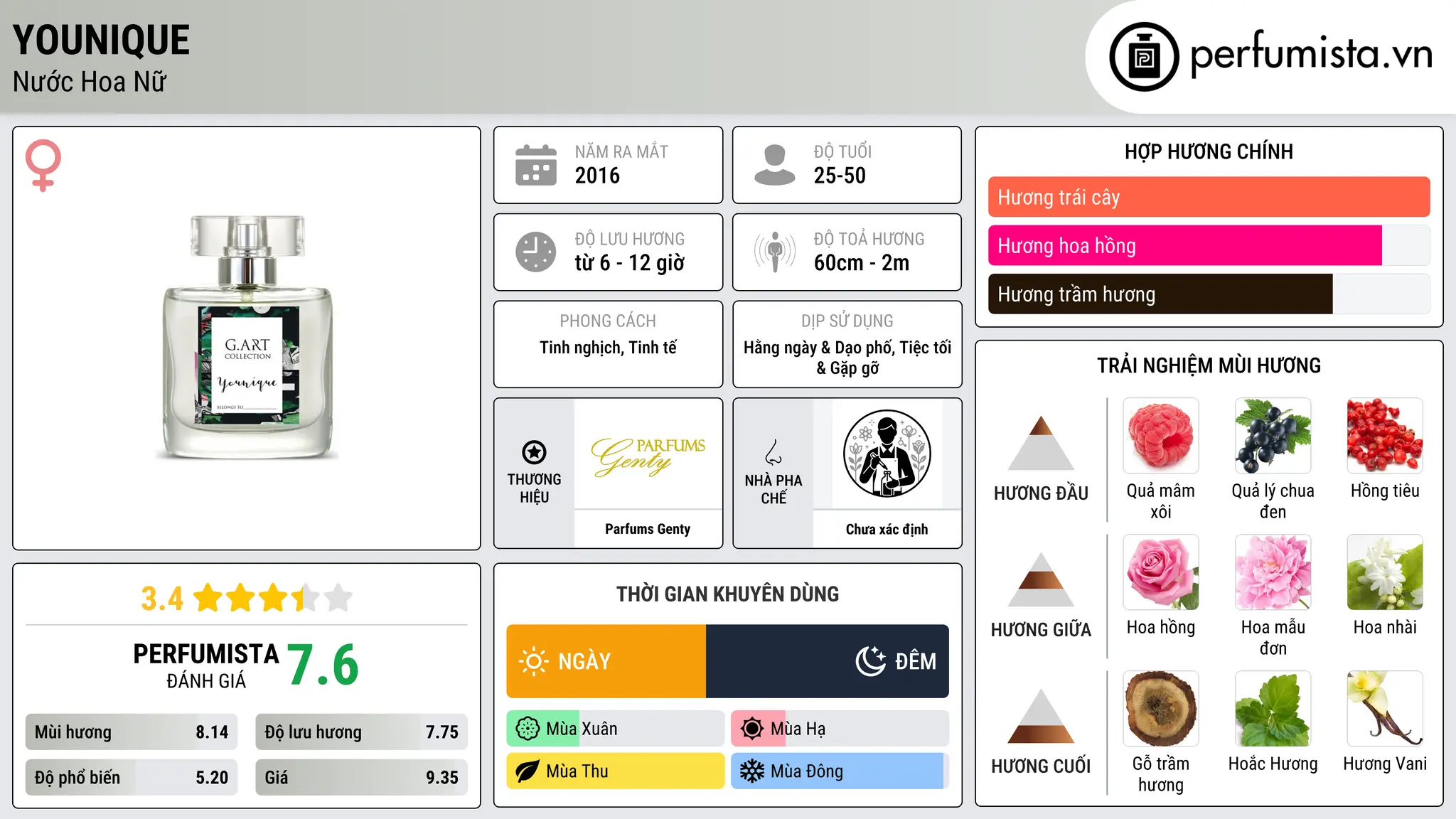Click the pink Mùa Hạ season bar
This screenshot has height=819, width=1456.
[x=759, y=729]
